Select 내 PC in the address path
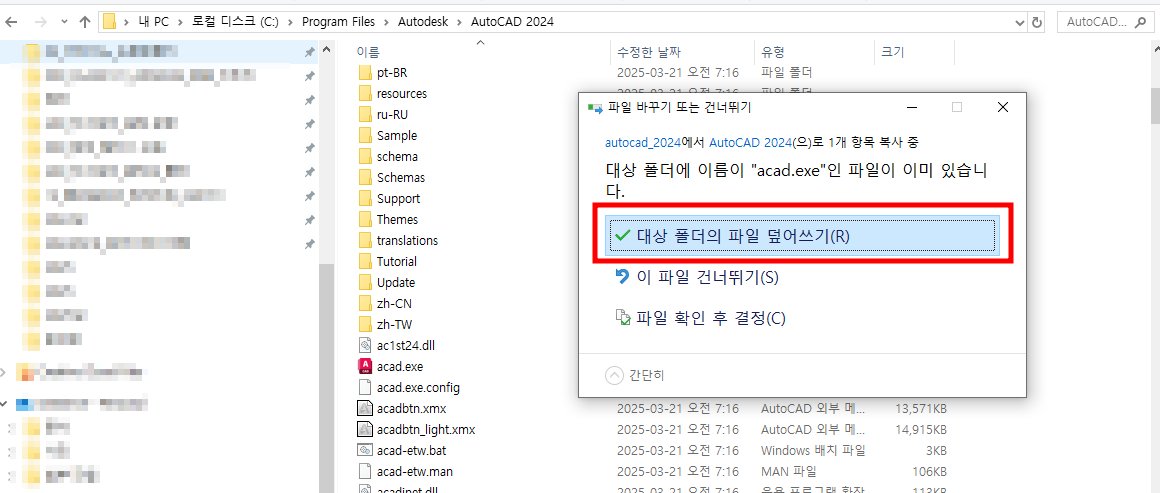The image size is (1160, 493). [x=153, y=21]
